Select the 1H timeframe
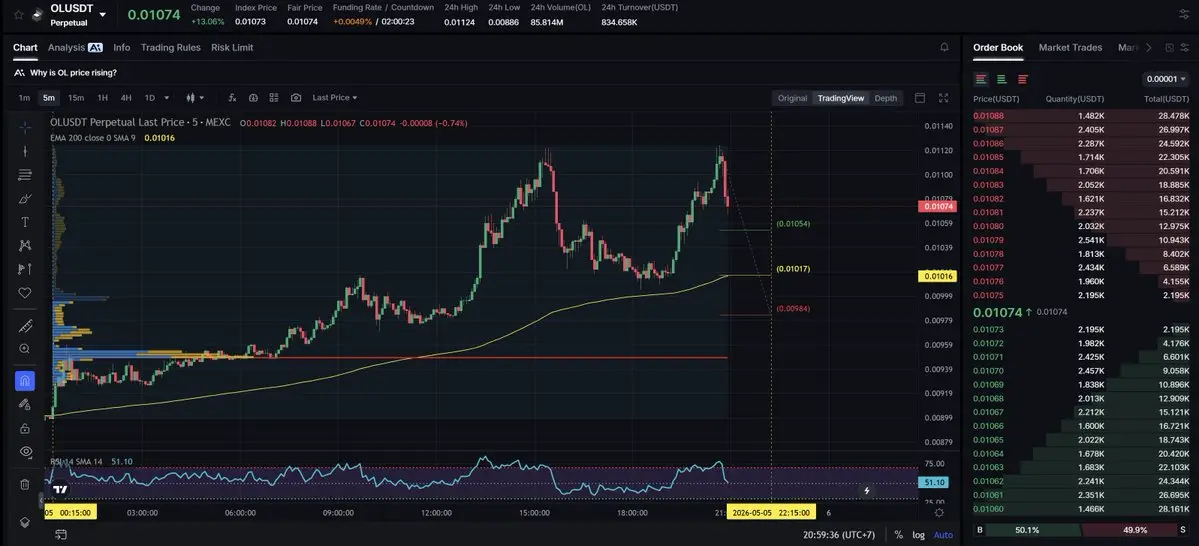 tap(102, 98)
